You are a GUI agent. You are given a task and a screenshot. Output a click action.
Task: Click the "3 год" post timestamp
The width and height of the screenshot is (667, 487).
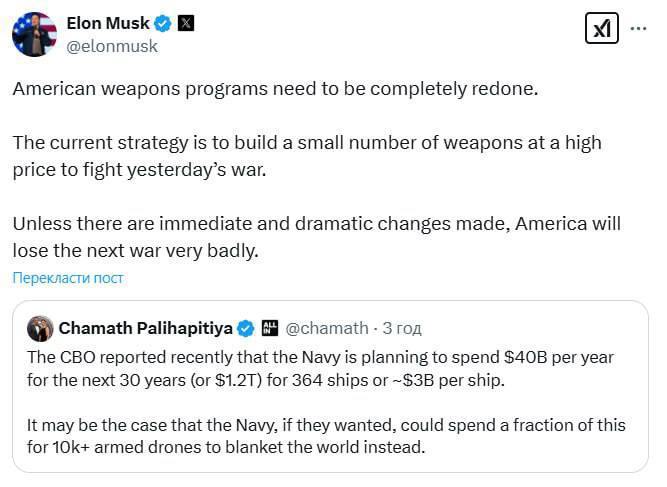(x=400, y=328)
